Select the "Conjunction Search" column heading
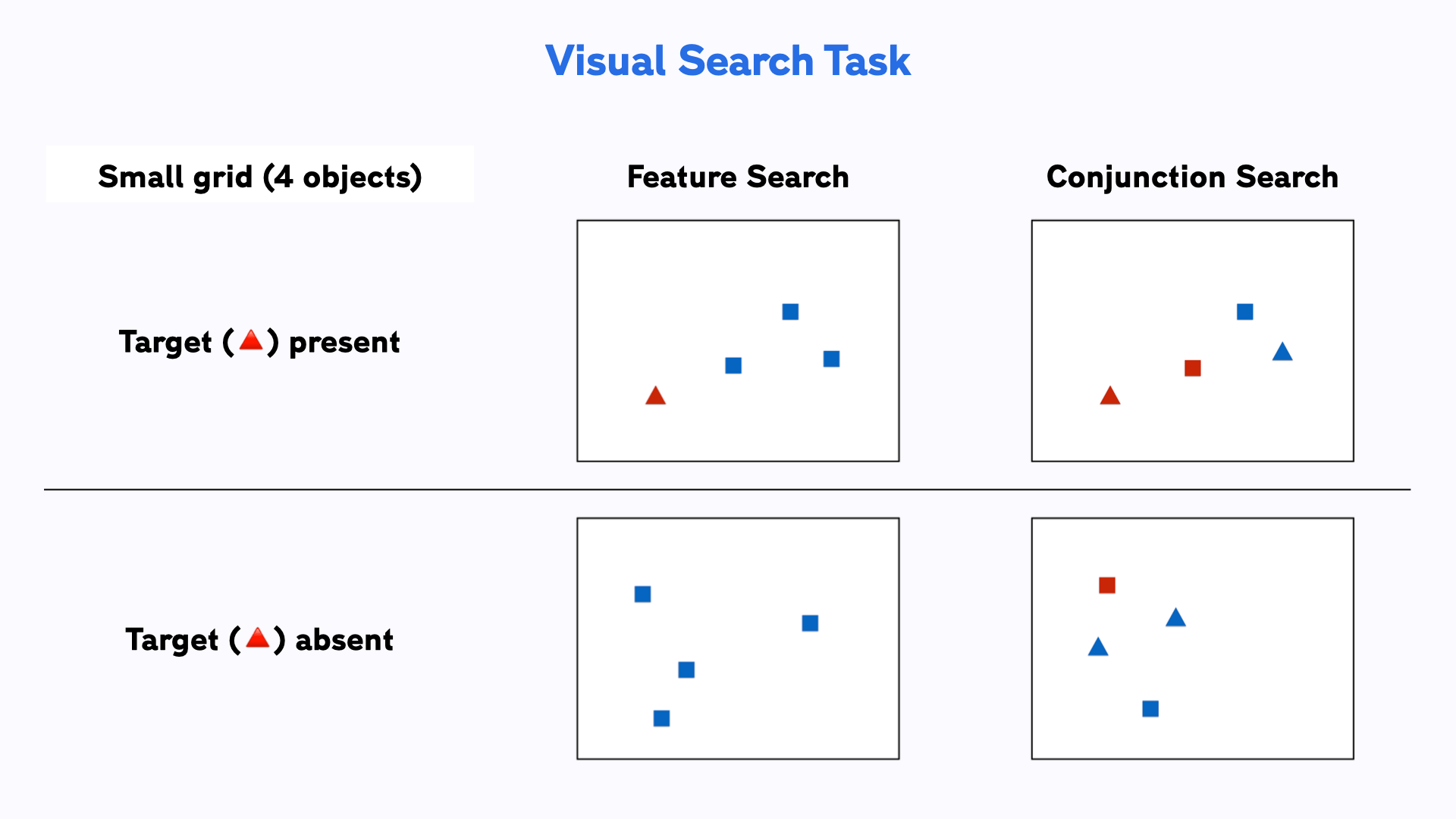This screenshot has height=819, width=1456. point(1192,177)
